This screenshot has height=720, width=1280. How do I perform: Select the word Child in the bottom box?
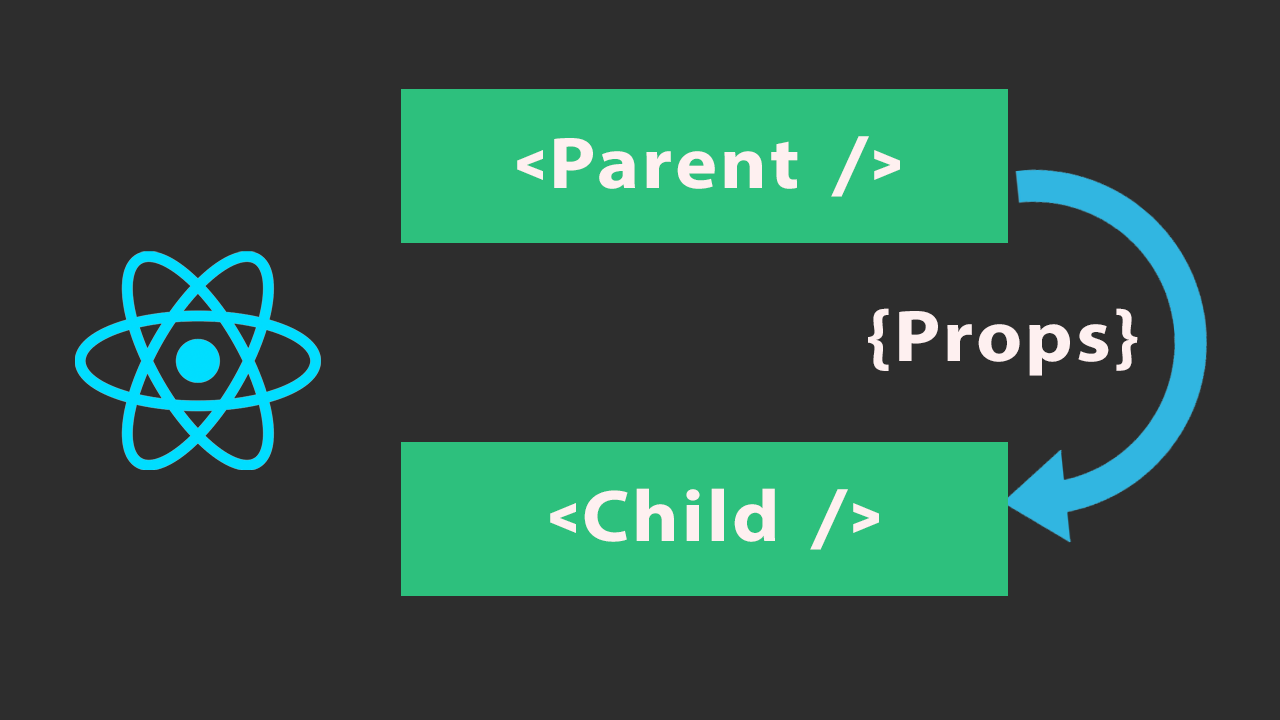pos(680,518)
